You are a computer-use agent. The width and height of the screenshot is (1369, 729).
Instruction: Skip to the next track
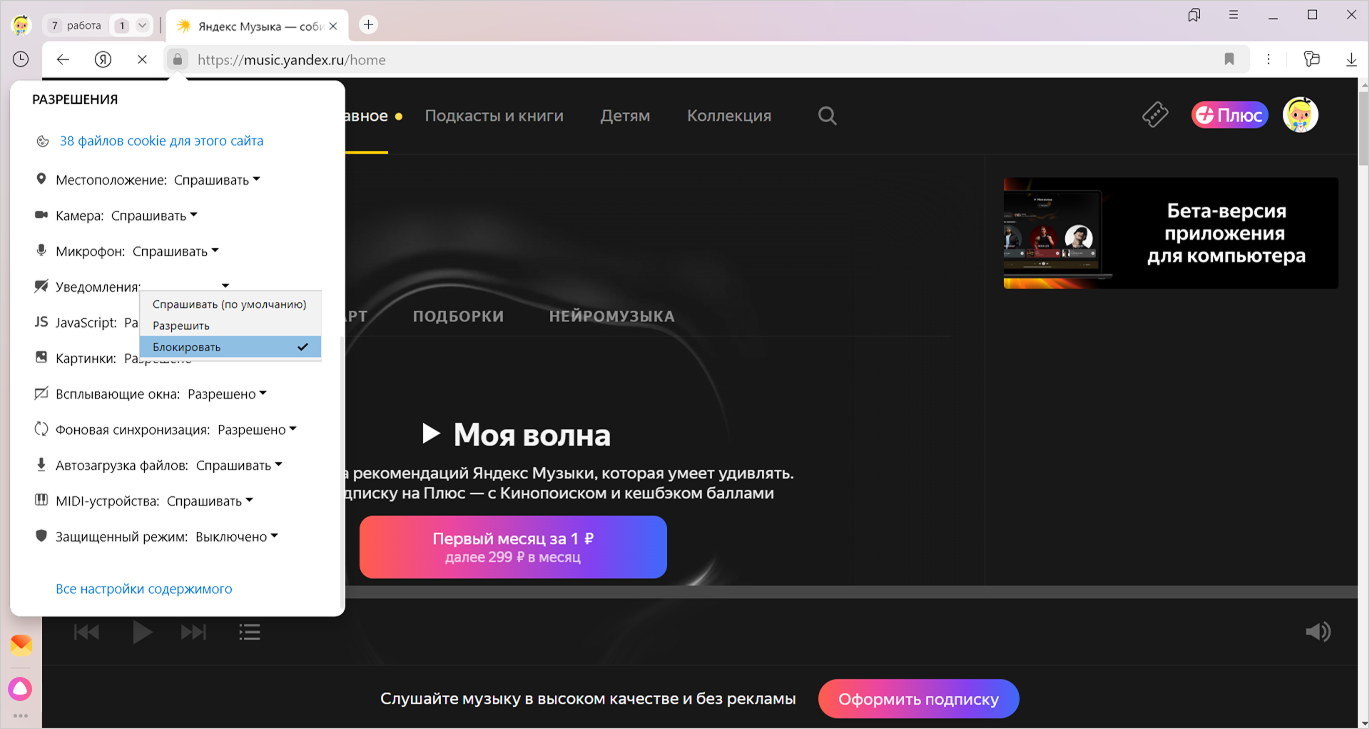[193, 631]
